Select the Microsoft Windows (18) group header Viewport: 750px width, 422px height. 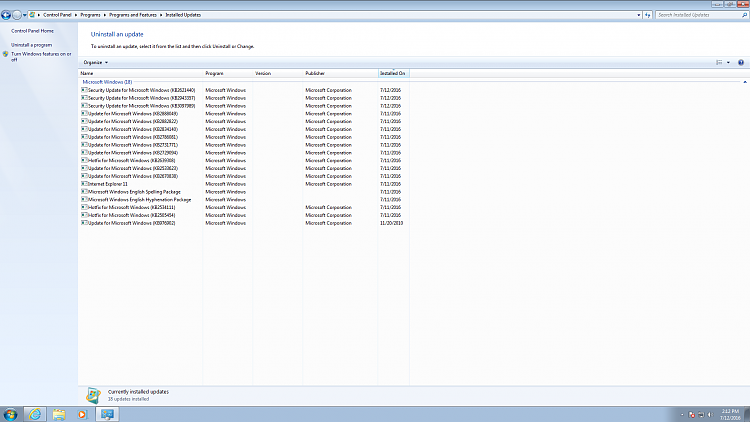[107, 82]
